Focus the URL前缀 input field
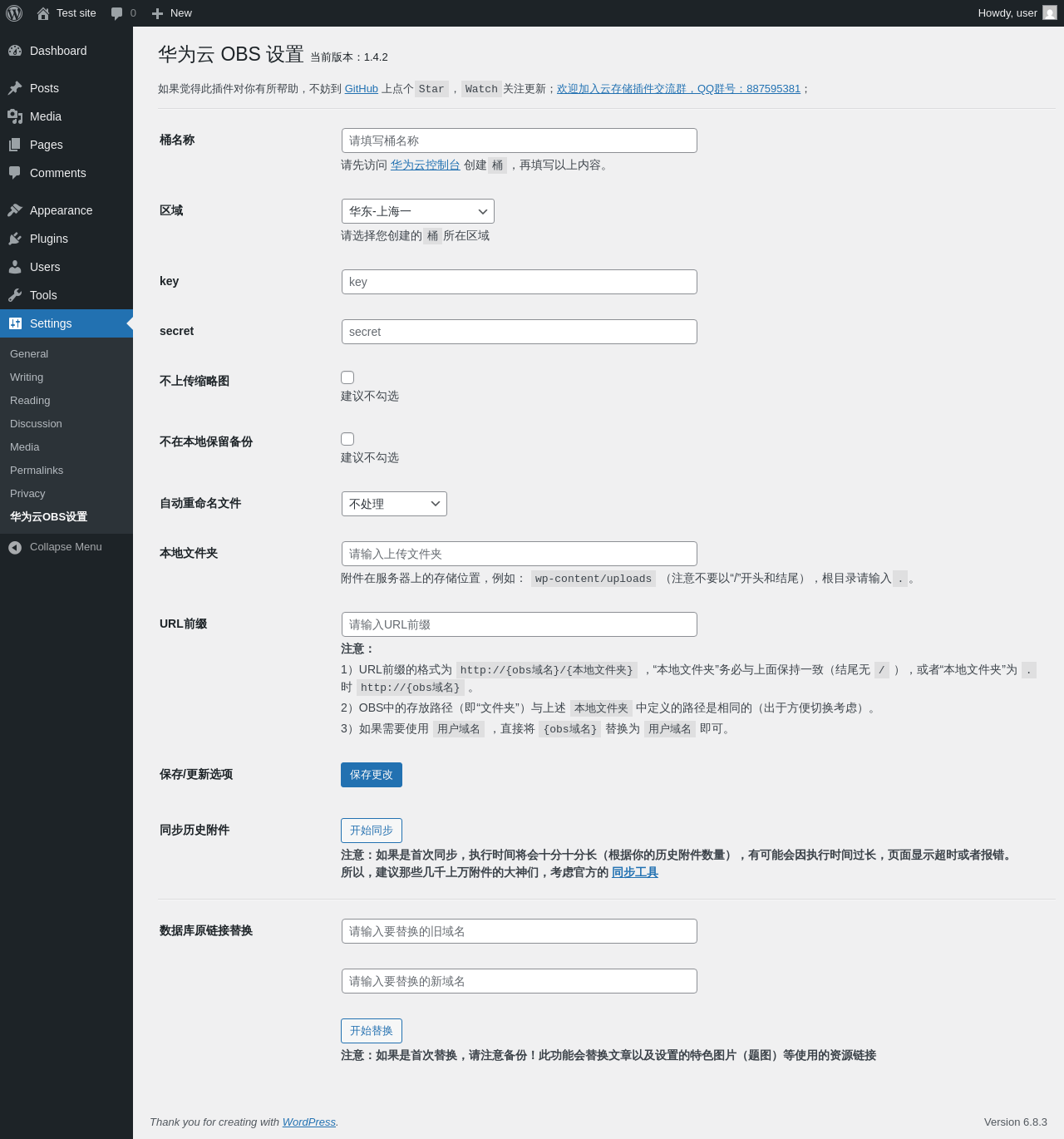The image size is (1064, 1139). pyautogui.click(x=520, y=624)
